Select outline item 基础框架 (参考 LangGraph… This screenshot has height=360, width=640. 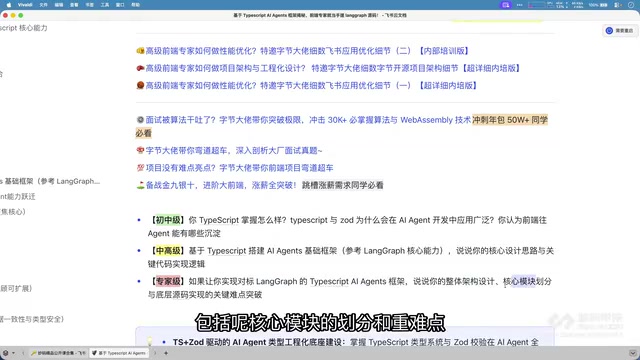click(x=50, y=181)
